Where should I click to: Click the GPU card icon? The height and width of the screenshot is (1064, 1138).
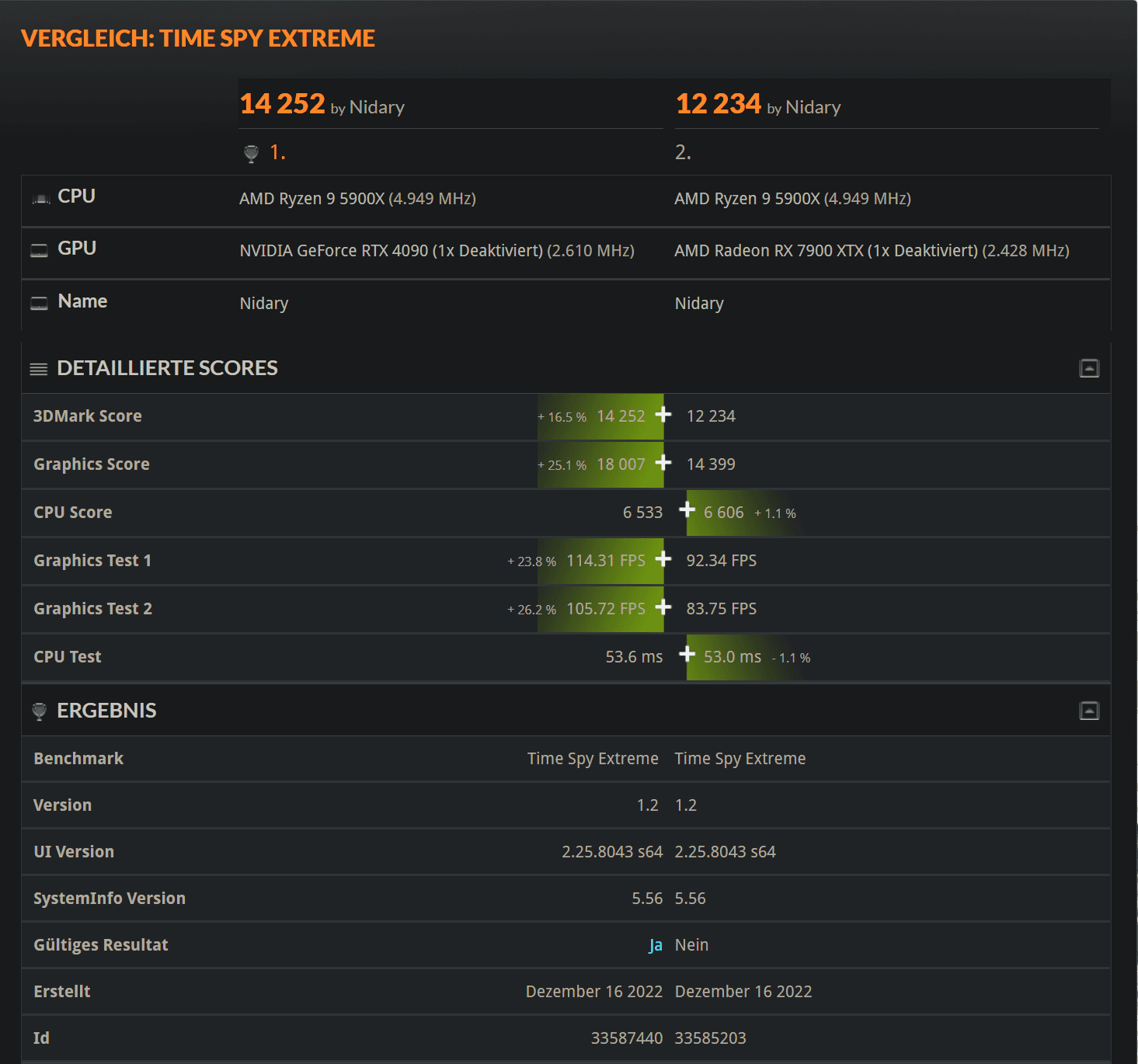click(39, 250)
